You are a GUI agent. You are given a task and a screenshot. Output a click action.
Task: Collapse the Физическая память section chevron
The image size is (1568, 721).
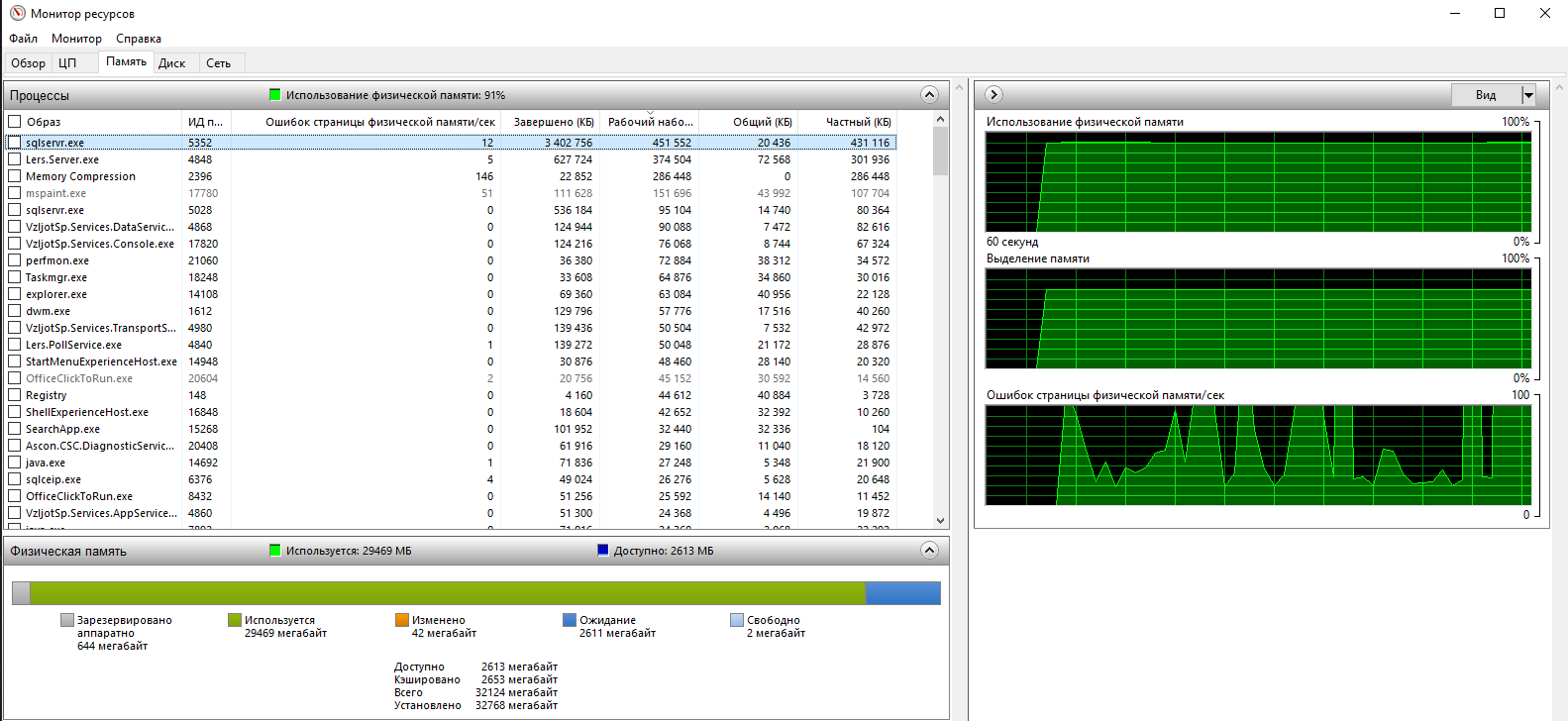929,551
